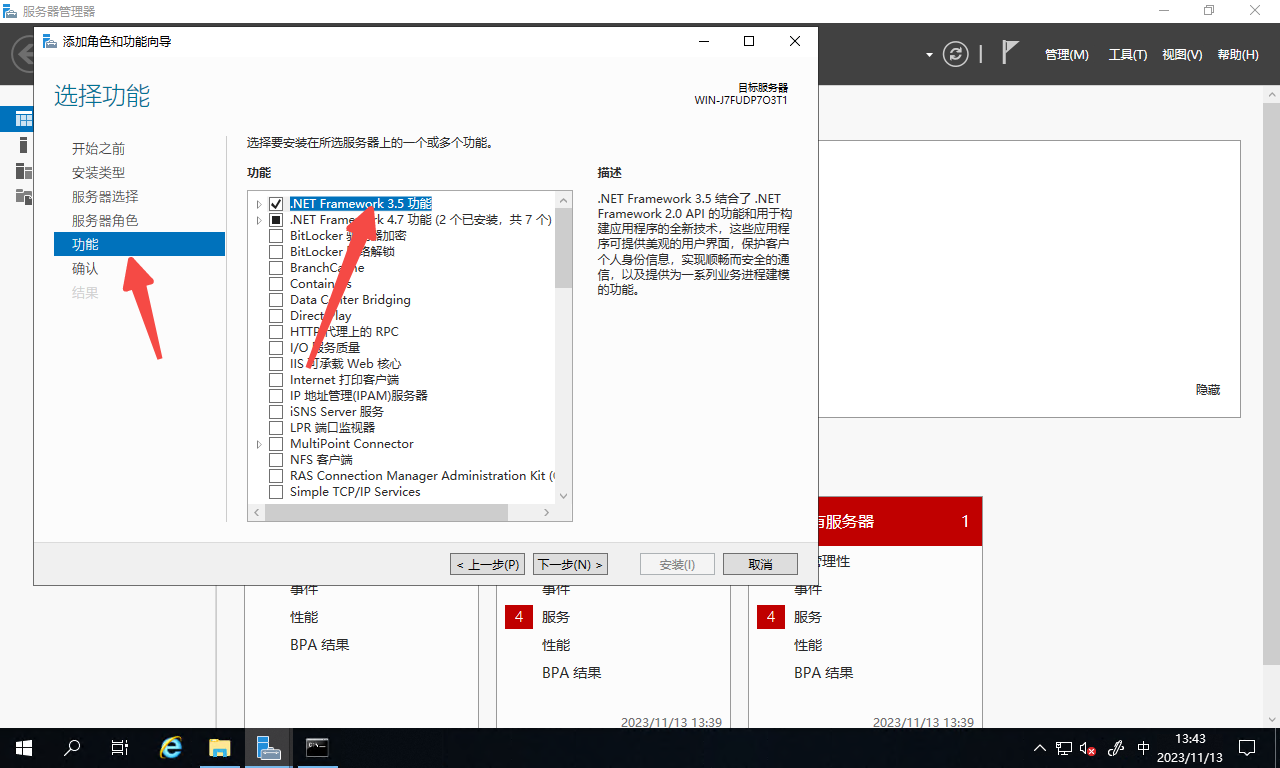Click feature list scroll-down arrow
The width and height of the screenshot is (1280, 768).
(563, 495)
